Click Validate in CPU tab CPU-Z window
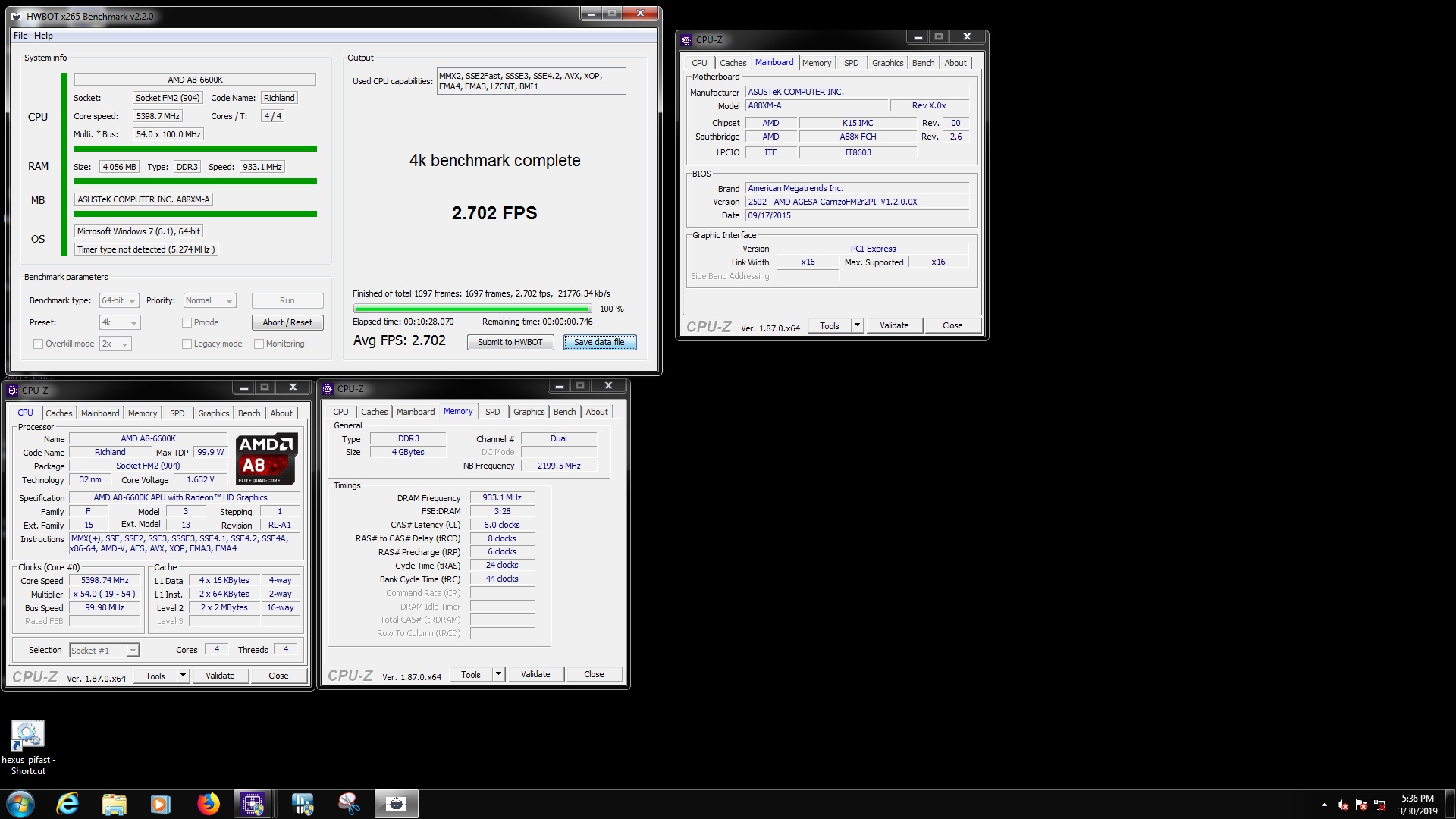This screenshot has height=819, width=1456. 220,676
